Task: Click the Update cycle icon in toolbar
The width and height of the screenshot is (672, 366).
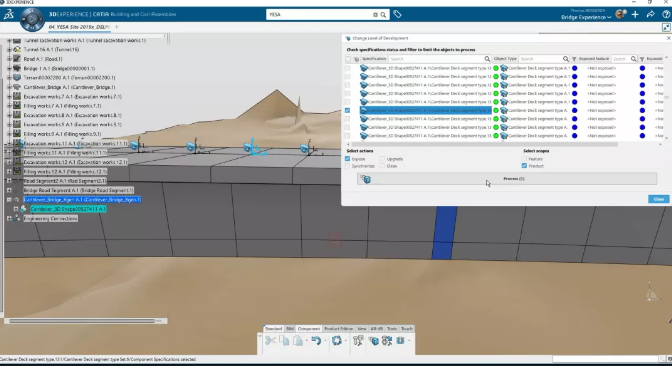Action: pos(337,341)
